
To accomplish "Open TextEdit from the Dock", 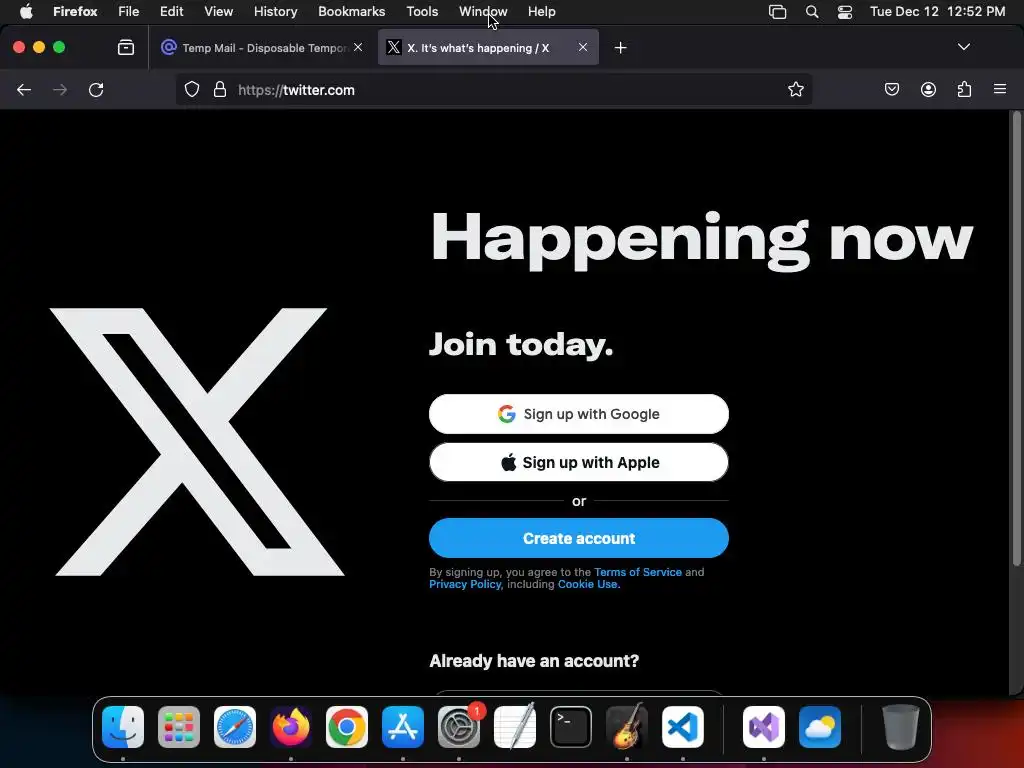I will [x=515, y=727].
